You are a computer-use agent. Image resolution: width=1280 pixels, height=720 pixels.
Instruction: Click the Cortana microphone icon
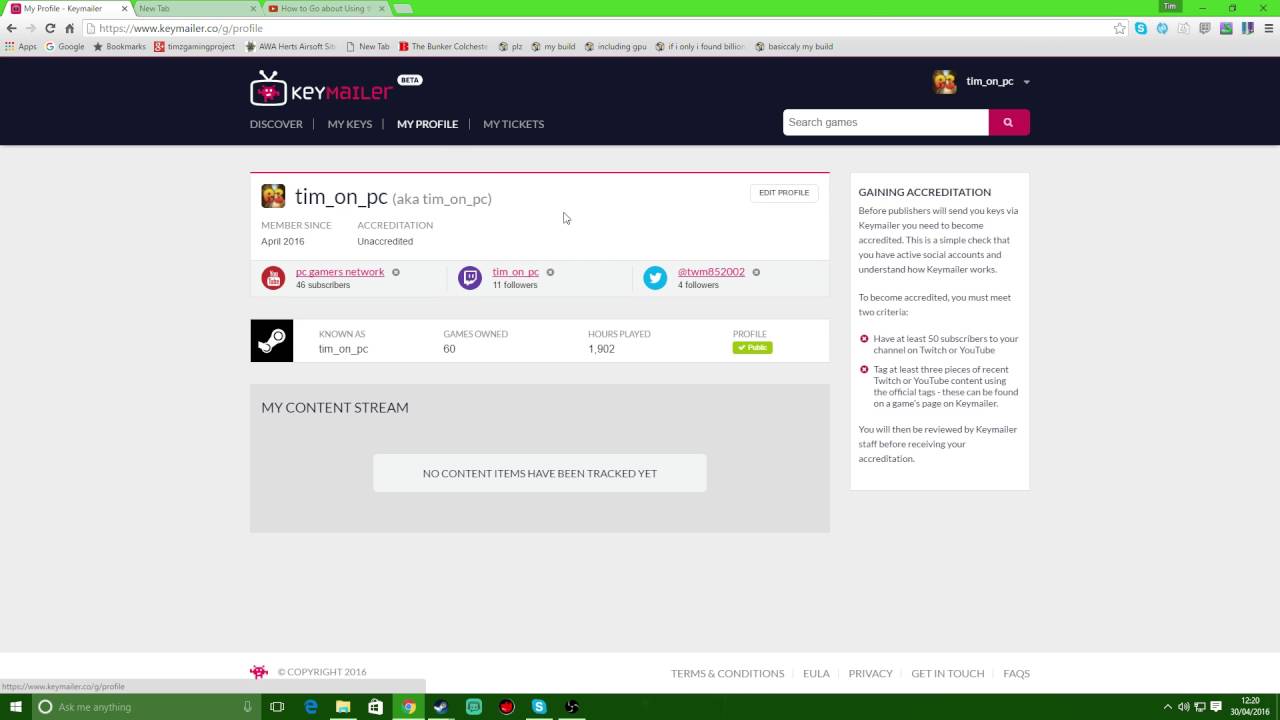tap(247, 707)
